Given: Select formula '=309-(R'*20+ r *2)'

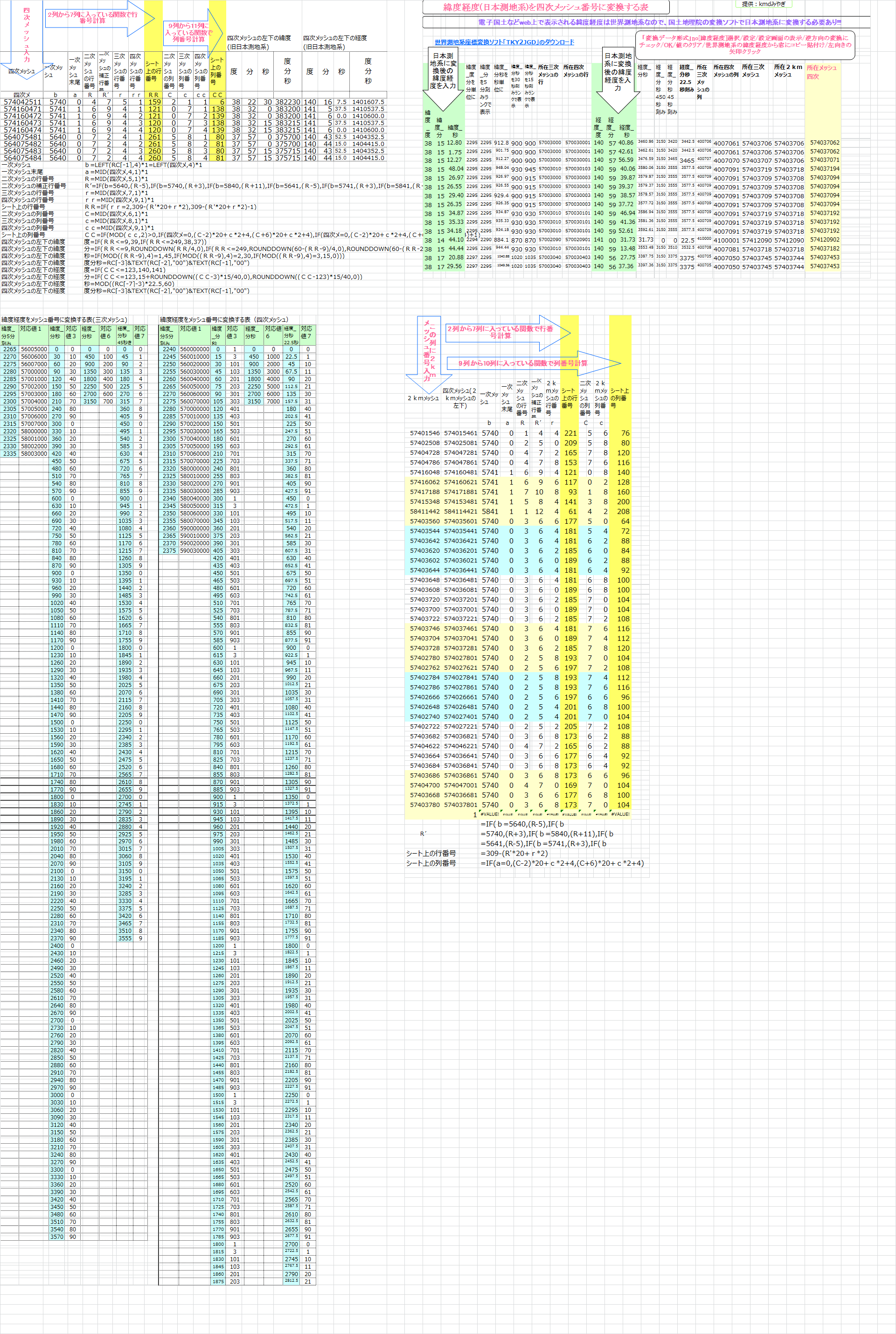Looking at the screenshot, I should [x=514, y=853].
